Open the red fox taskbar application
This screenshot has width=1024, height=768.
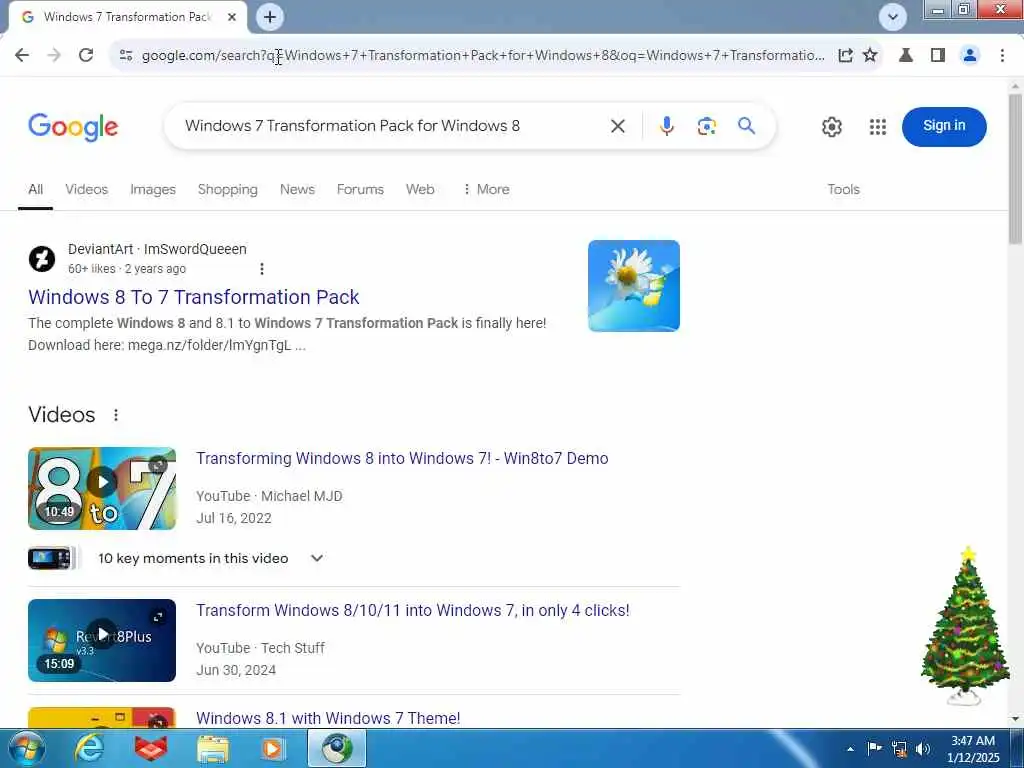(150, 748)
